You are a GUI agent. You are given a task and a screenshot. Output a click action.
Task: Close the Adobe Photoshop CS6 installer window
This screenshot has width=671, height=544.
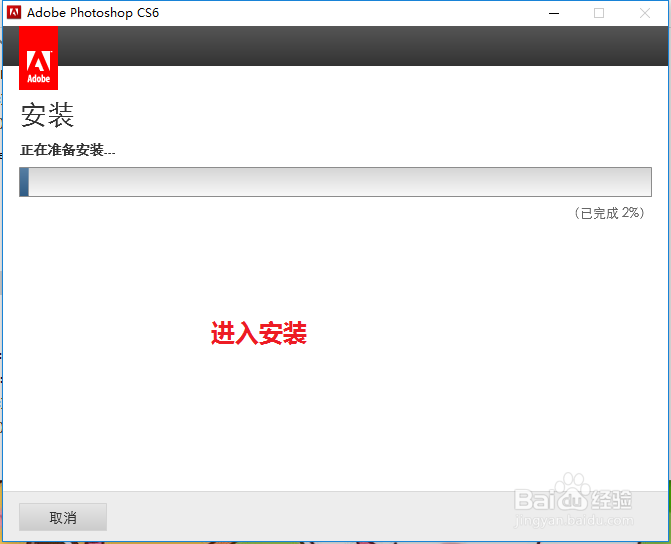pyautogui.click(x=645, y=13)
